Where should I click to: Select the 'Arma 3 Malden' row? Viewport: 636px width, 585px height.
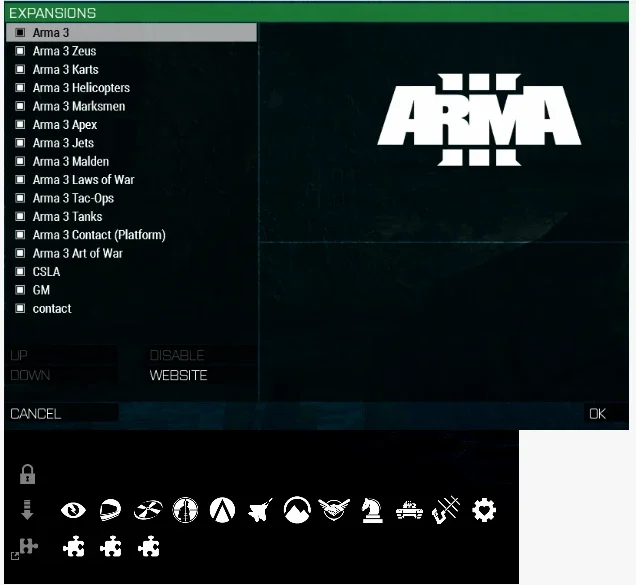[x=131, y=161]
